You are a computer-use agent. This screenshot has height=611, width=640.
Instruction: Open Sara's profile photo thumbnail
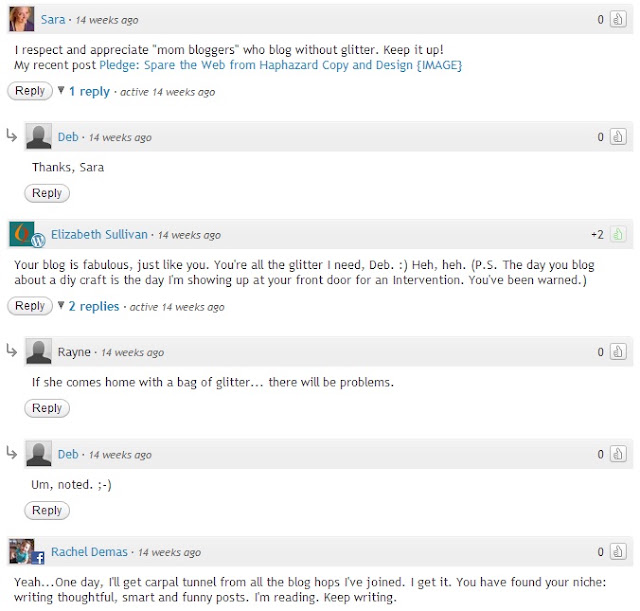[x=22, y=19]
